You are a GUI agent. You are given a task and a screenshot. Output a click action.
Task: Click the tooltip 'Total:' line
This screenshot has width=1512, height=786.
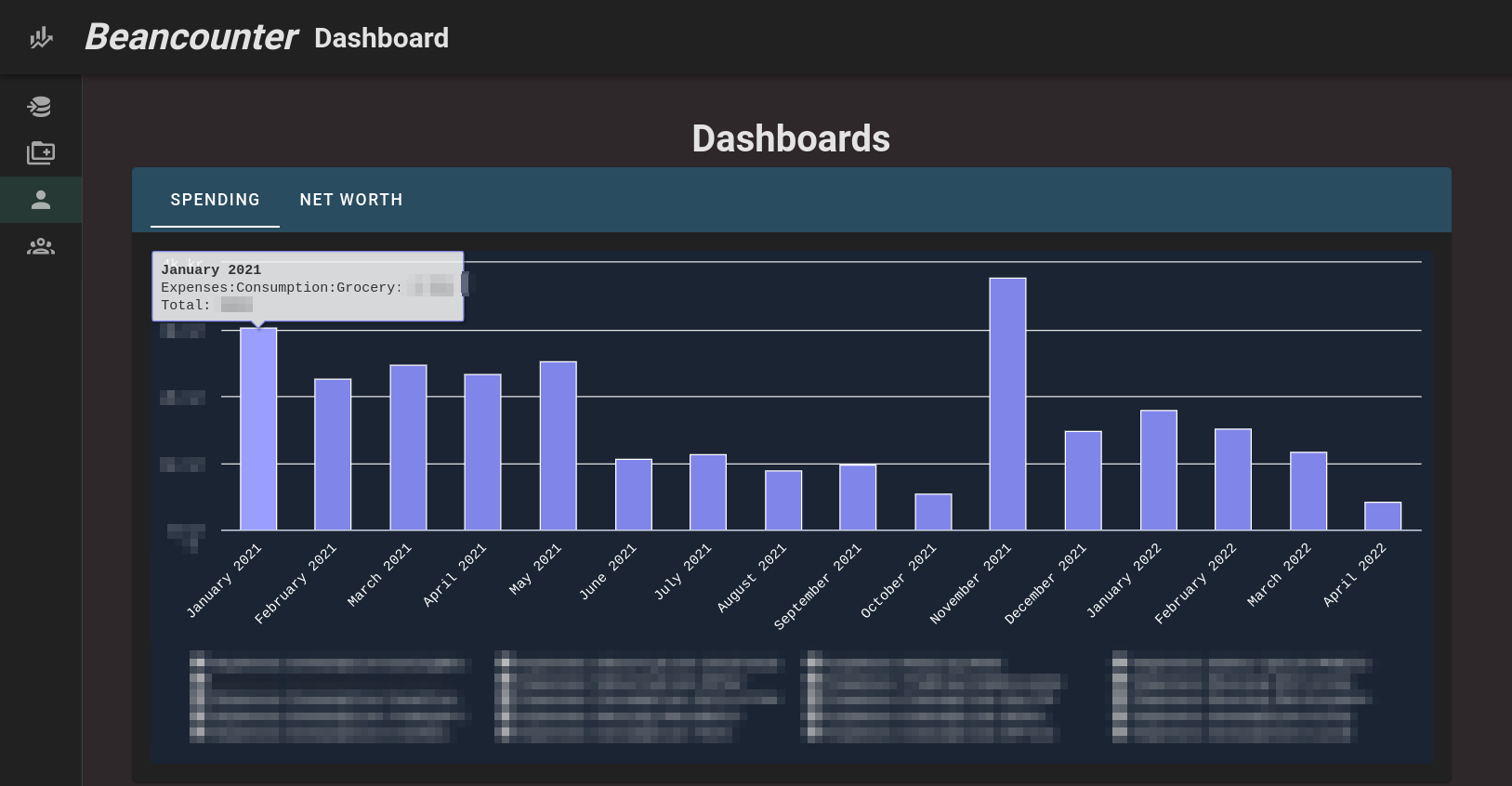(206, 305)
